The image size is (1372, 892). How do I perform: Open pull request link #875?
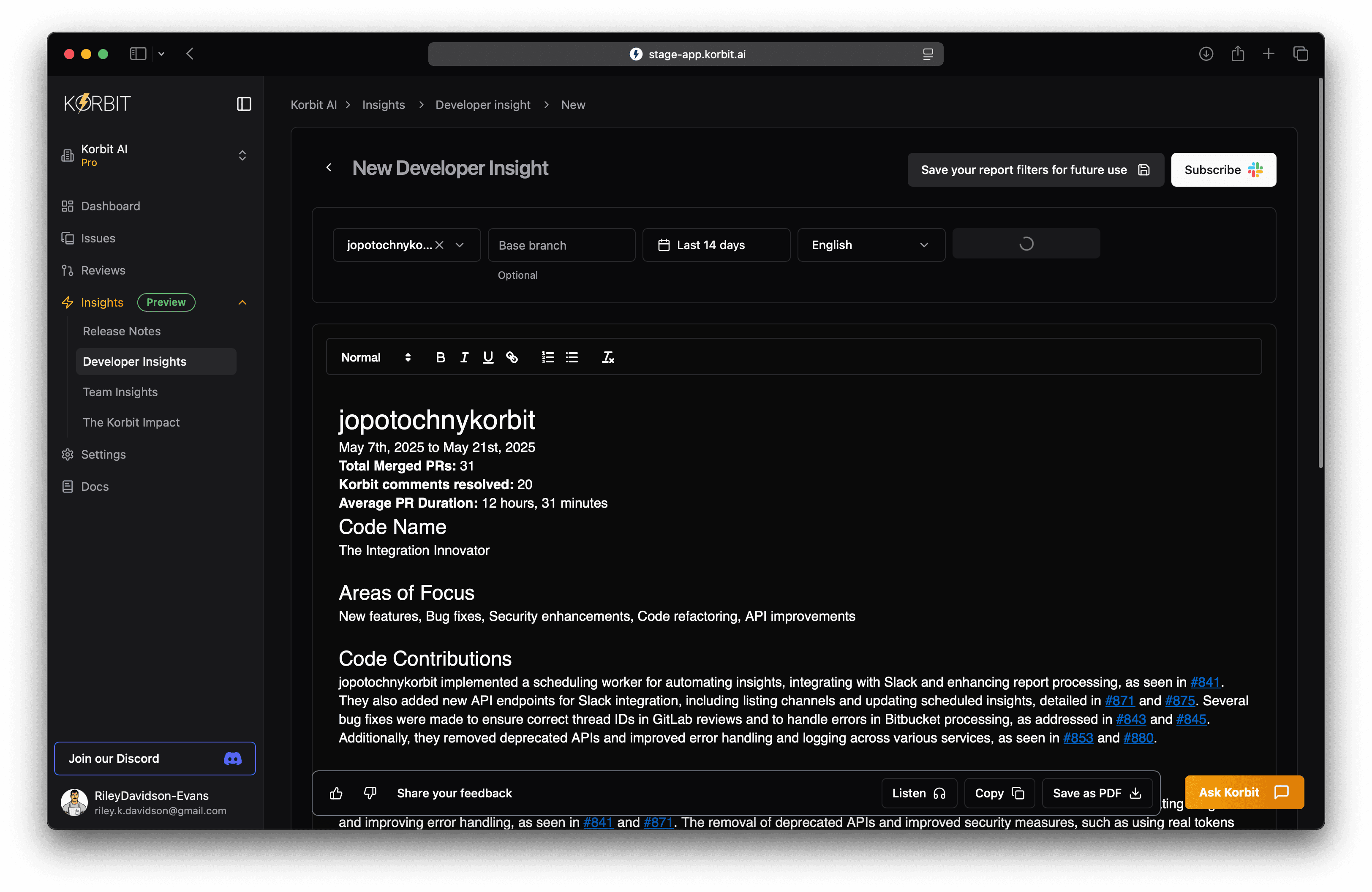(x=1179, y=701)
